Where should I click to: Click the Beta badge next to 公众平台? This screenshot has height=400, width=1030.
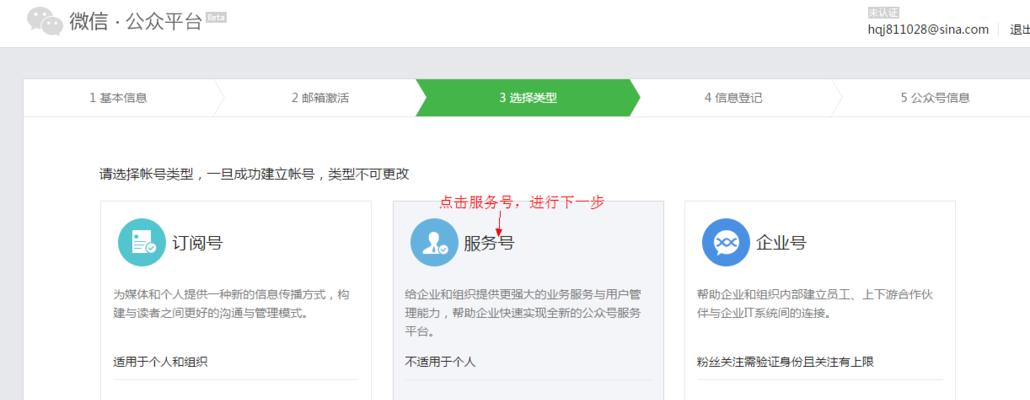pos(216,17)
